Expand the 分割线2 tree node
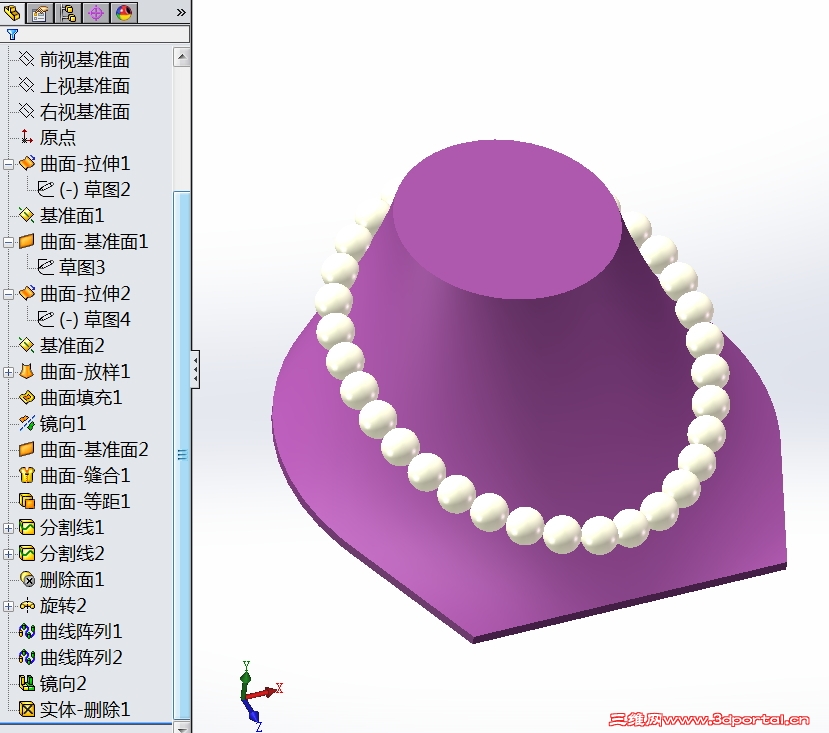This screenshot has width=829, height=733. click(x=8, y=554)
